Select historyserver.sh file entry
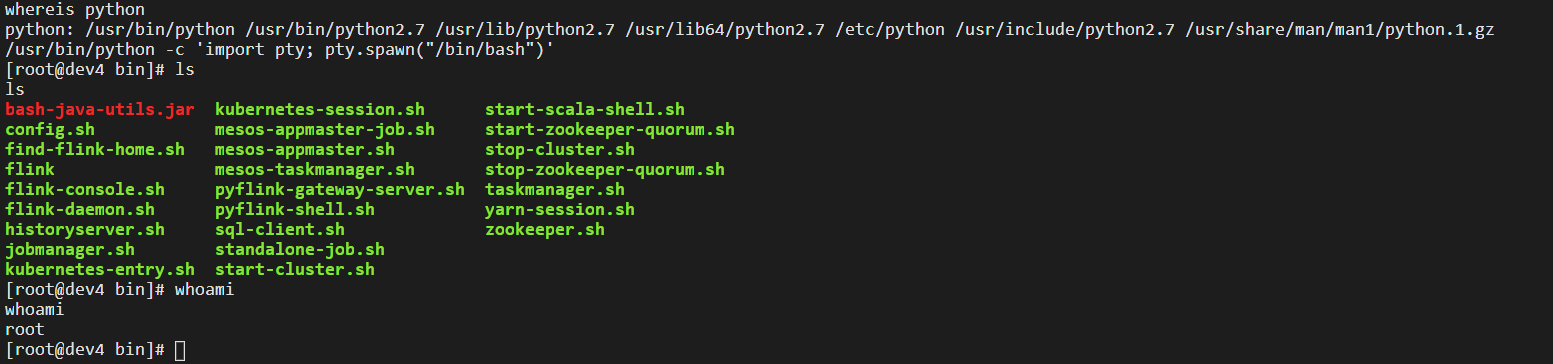The image size is (1553, 364). (85, 230)
